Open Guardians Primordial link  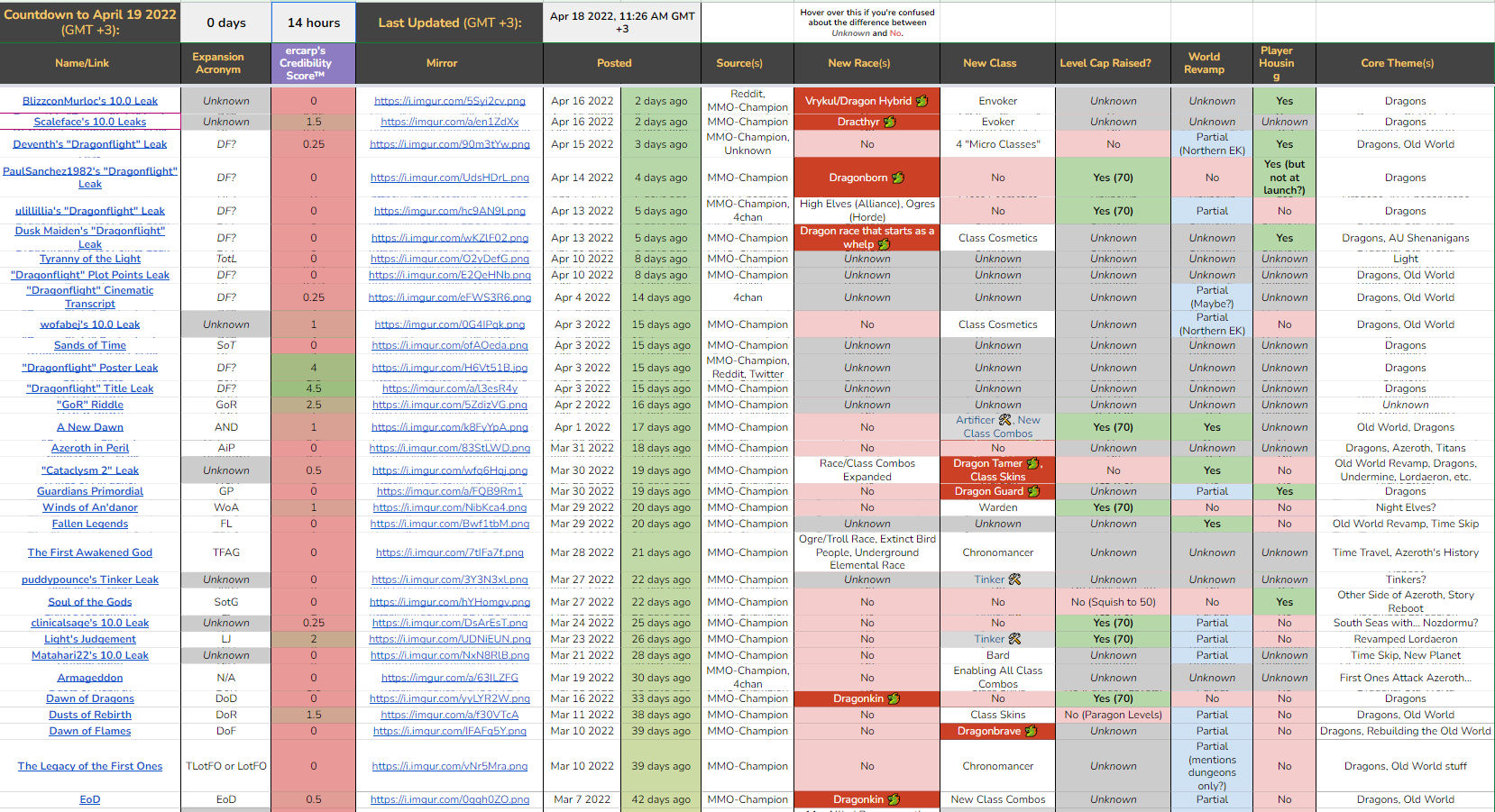tap(90, 491)
